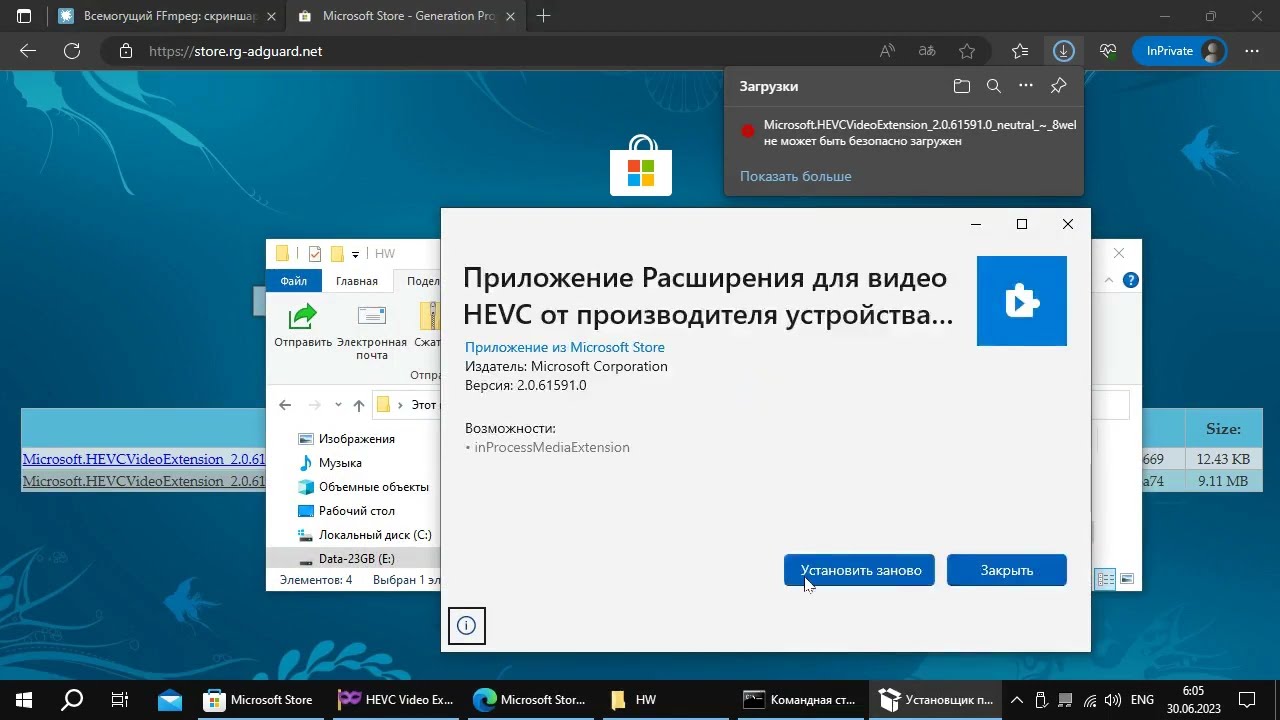Click the site lock icon

point(125,51)
